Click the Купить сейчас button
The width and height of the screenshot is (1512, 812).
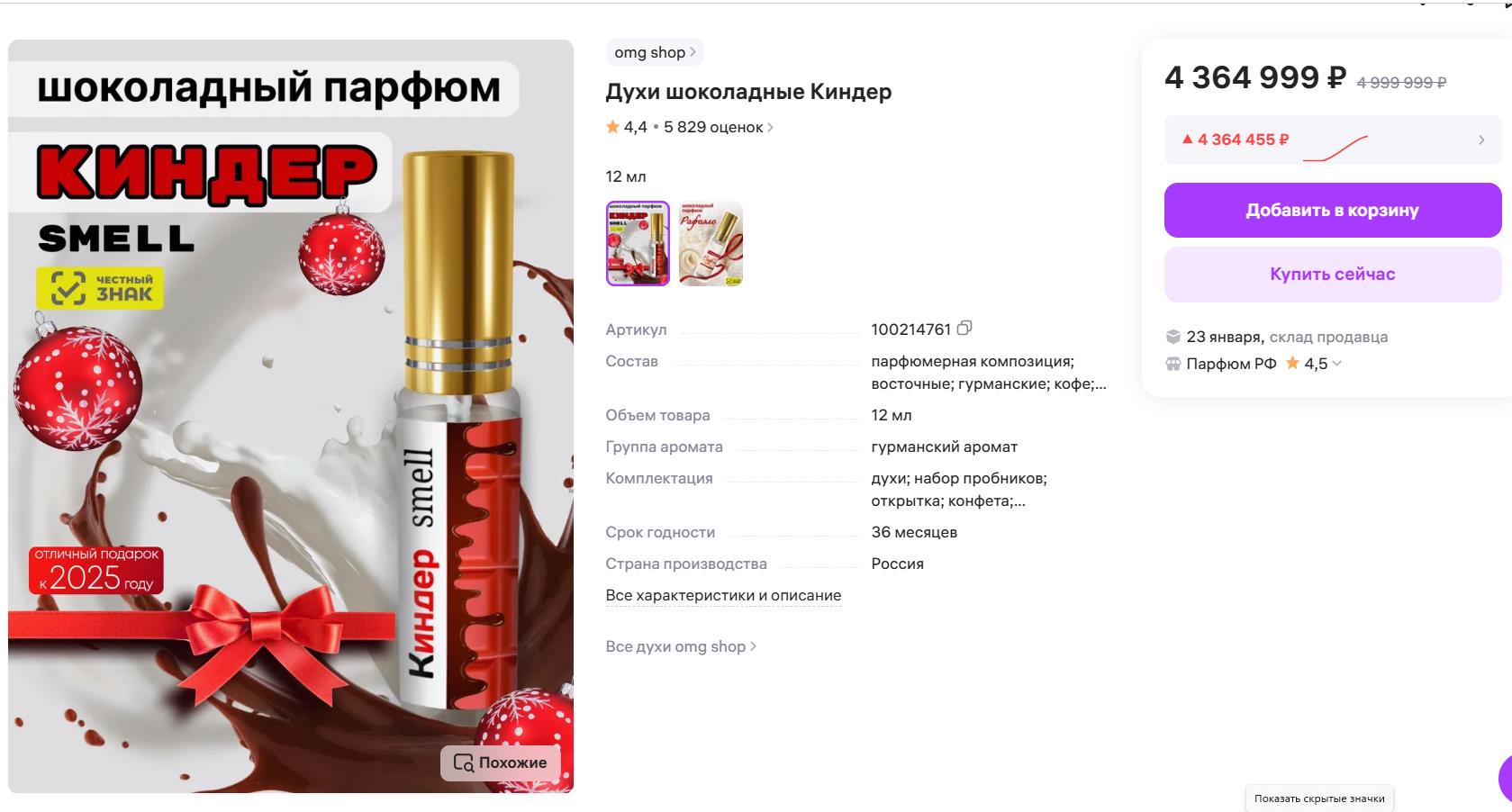[x=1333, y=275]
